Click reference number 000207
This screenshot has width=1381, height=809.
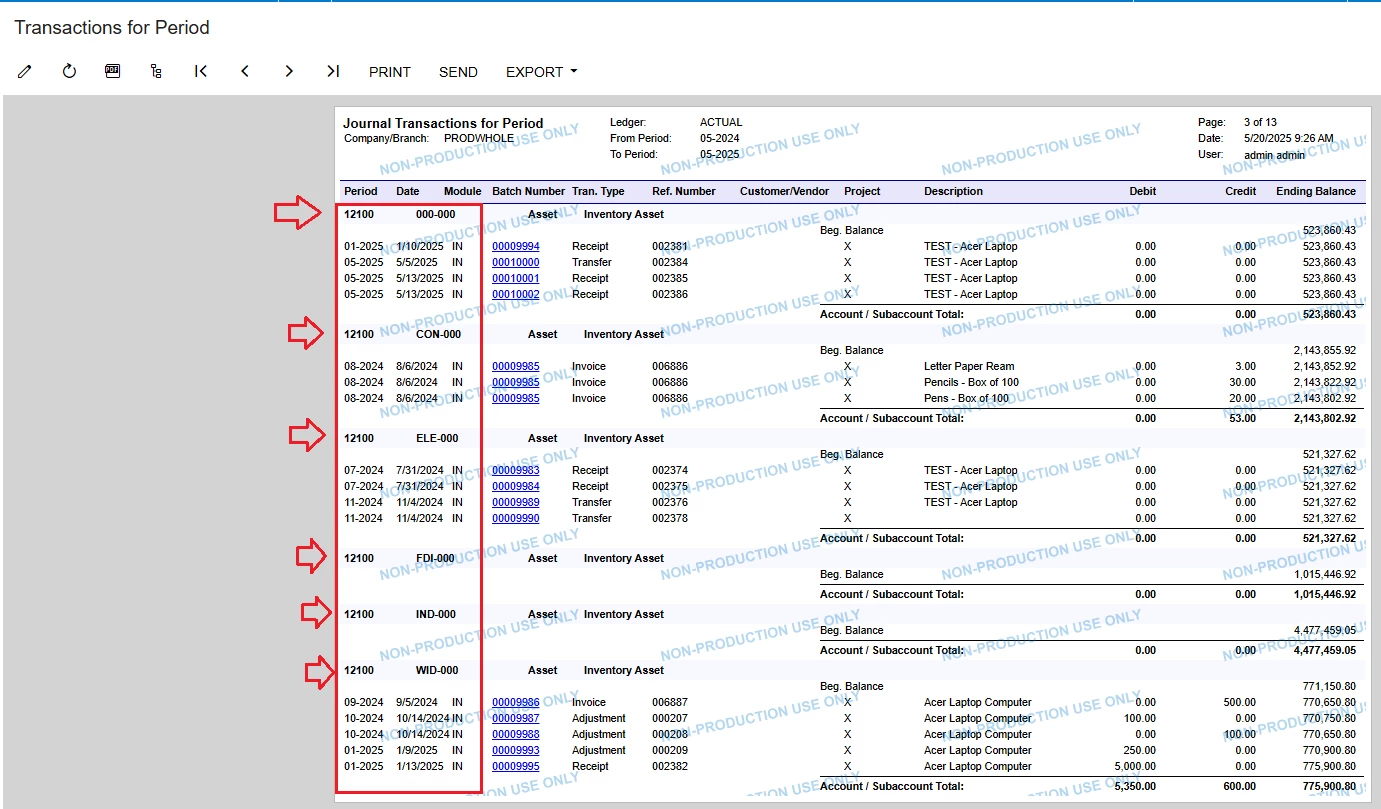[670, 718]
